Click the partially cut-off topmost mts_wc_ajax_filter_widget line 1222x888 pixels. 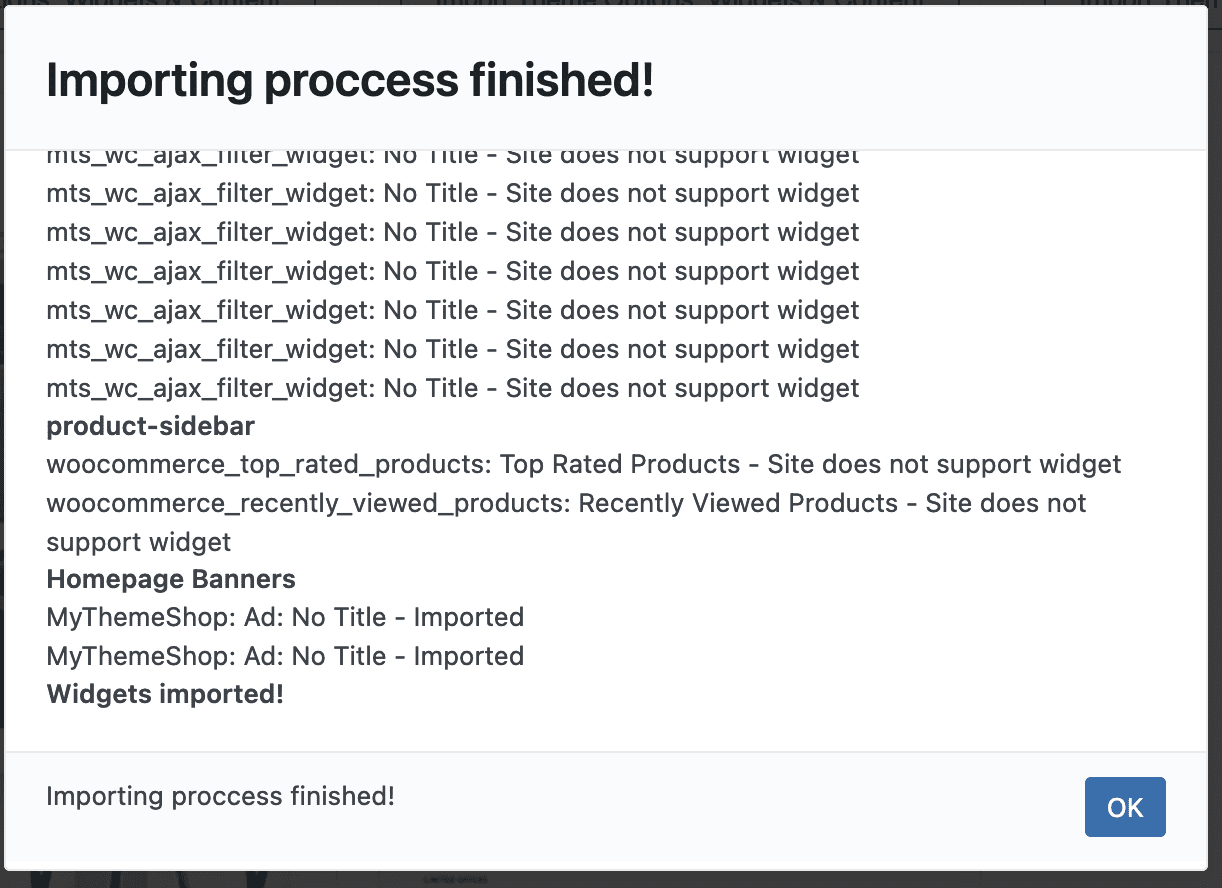point(452,157)
